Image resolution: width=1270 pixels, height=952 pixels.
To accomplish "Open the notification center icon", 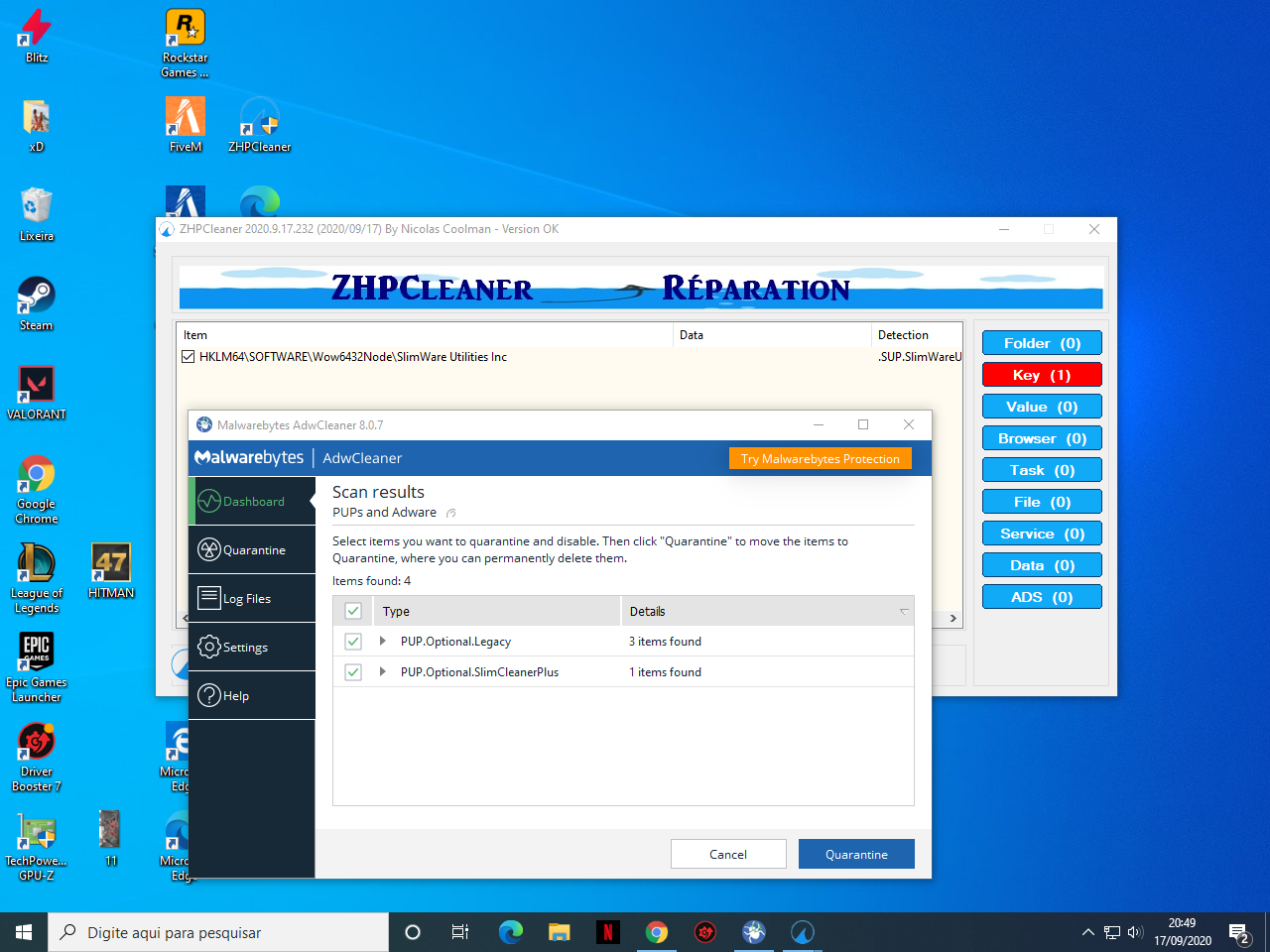I will click(x=1239, y=932).
